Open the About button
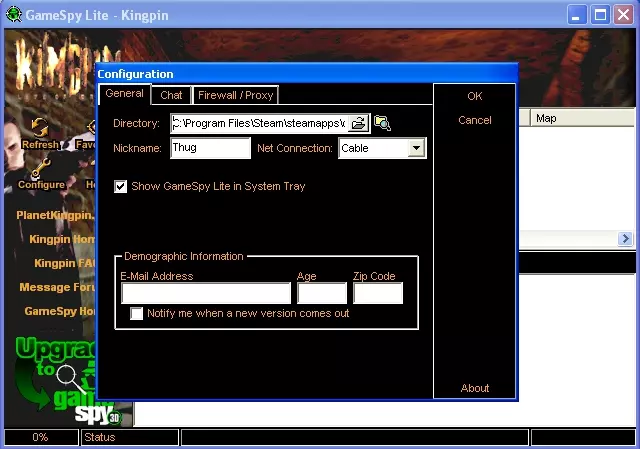 [x=475, y=388]
